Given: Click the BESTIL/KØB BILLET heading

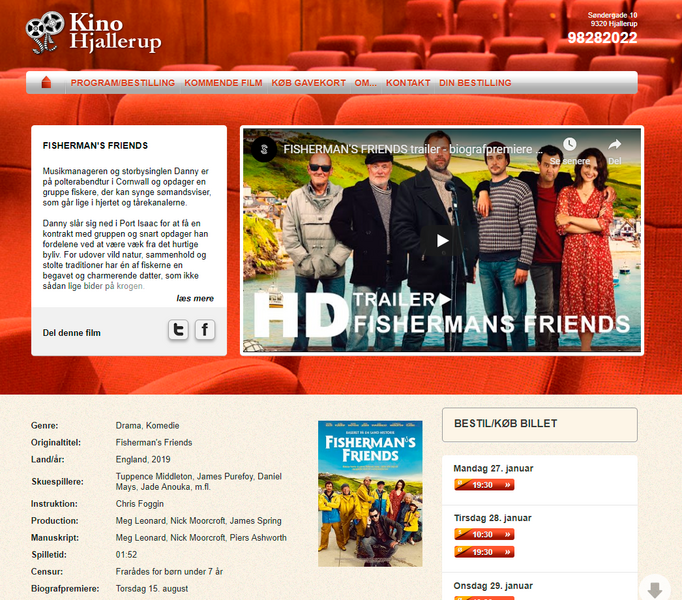Looking at the screenshot, I should point(505,423).
